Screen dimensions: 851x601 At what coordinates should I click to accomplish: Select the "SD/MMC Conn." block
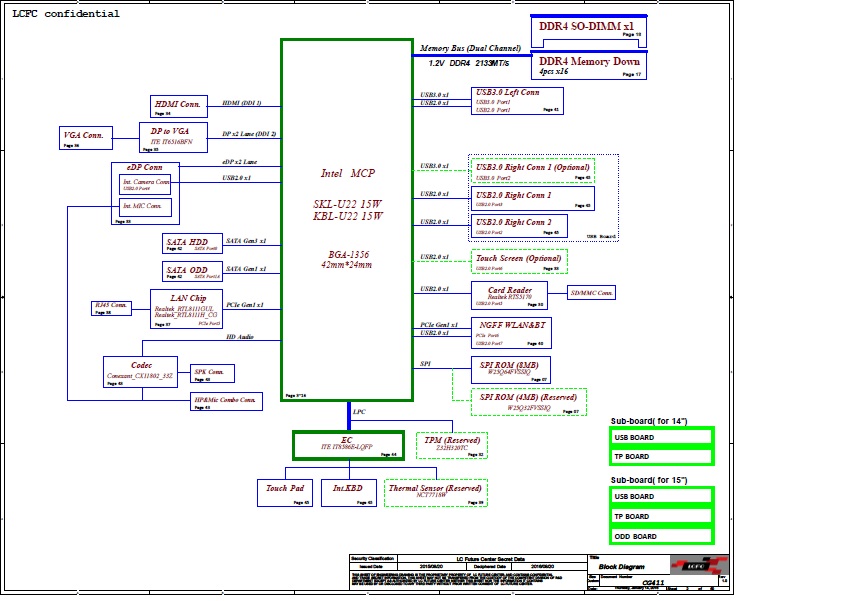pos(591,293)
